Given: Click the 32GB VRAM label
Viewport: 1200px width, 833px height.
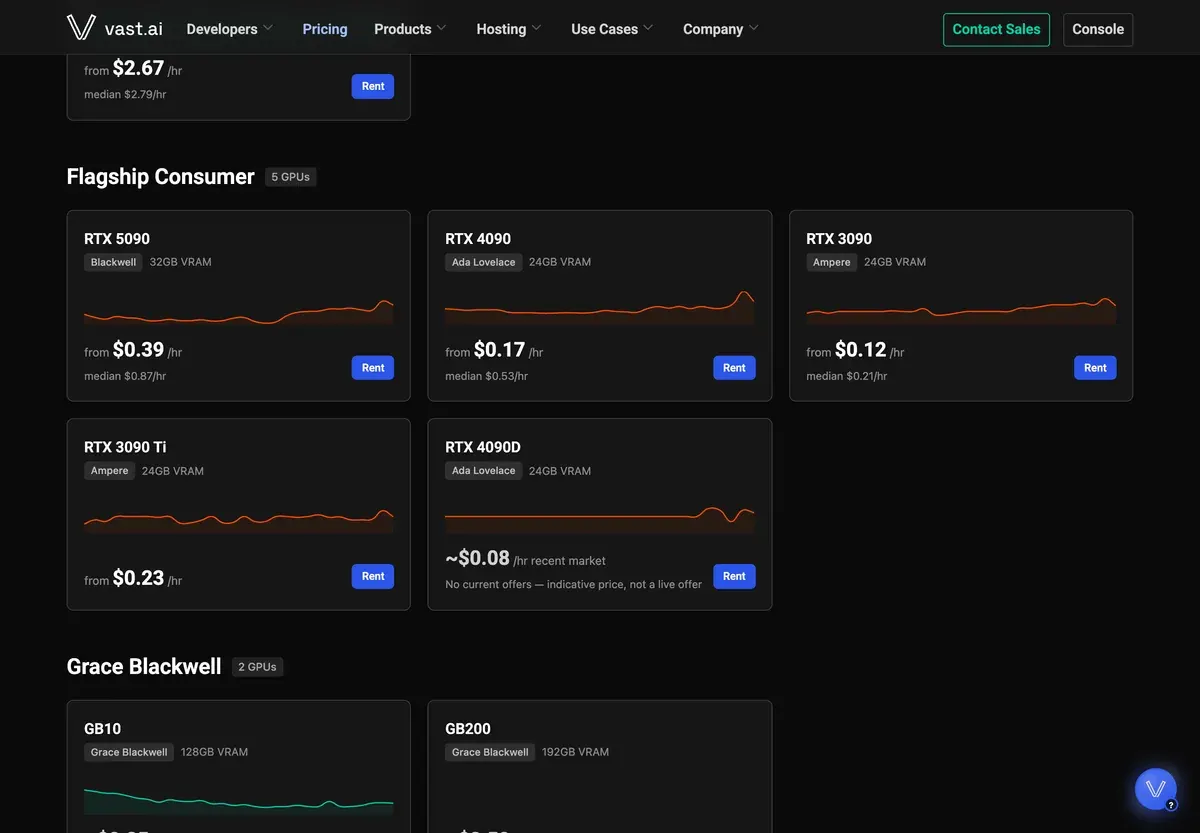Looking at the screenshot, I should pyautogui.click(x=181, y=262).
